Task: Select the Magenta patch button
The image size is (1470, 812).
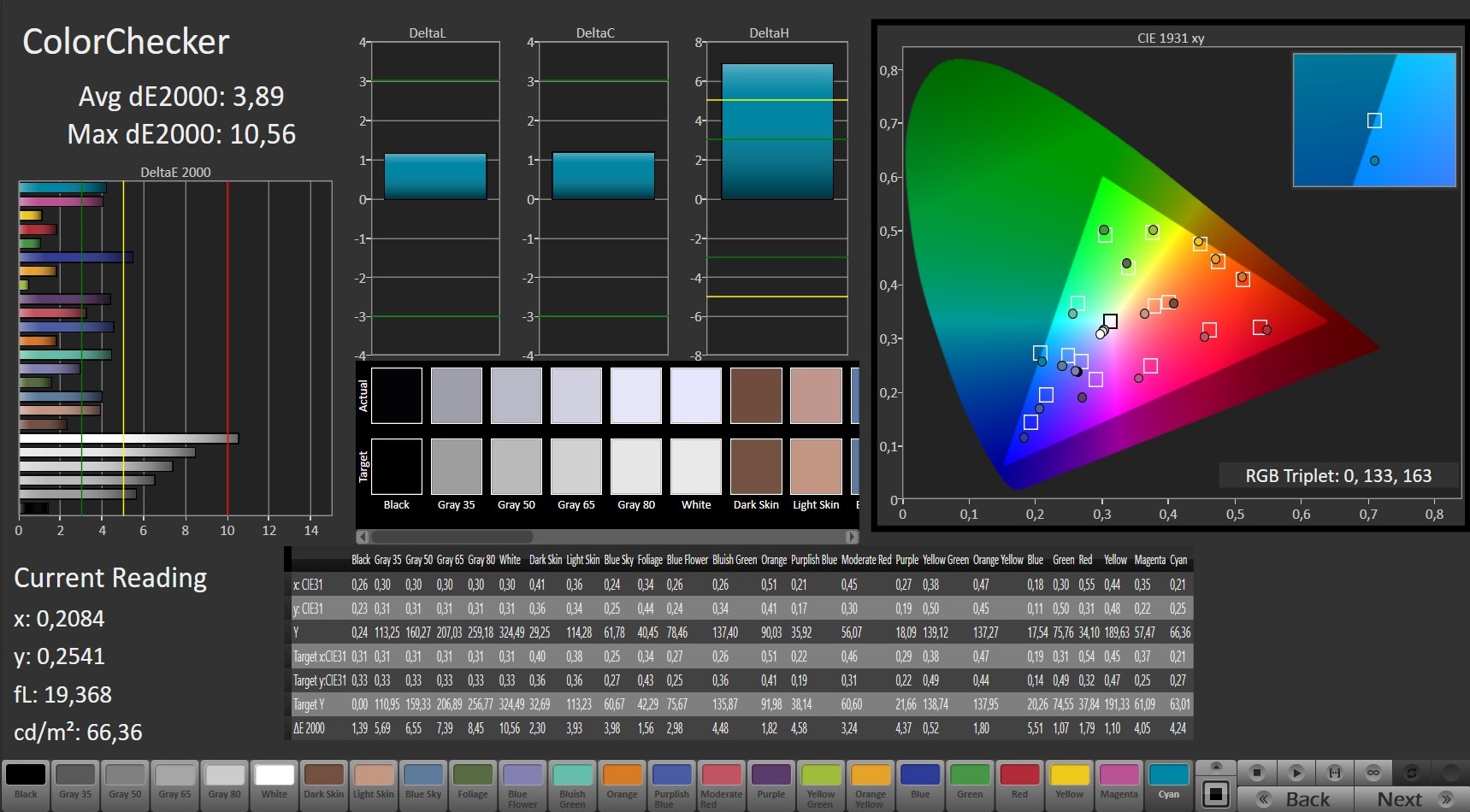Action: tap(1119, 785)
